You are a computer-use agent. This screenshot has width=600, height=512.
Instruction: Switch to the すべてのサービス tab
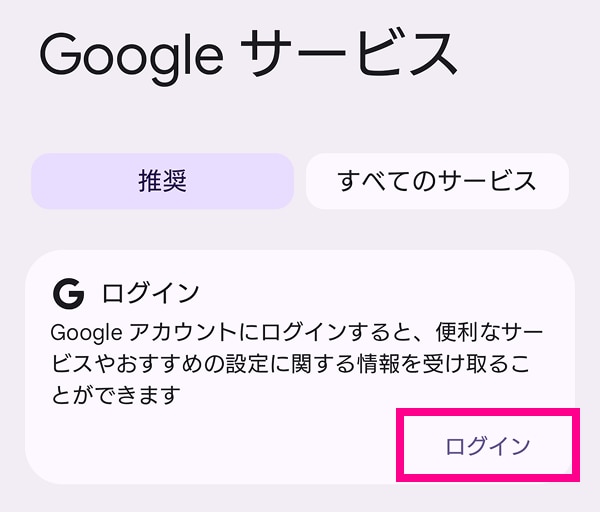pos(437,181)
